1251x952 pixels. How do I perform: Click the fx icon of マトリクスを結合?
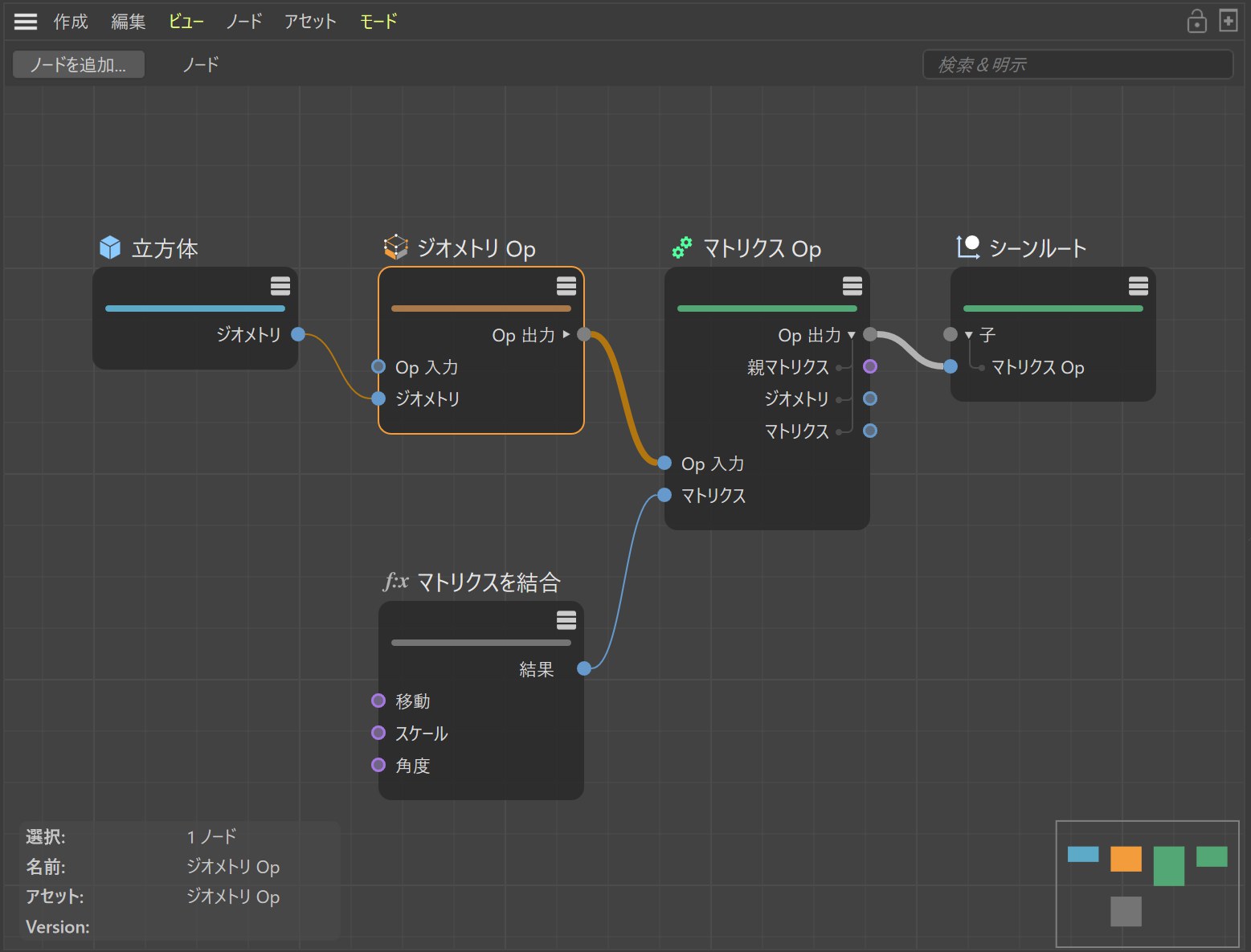(x=396, y=581)
